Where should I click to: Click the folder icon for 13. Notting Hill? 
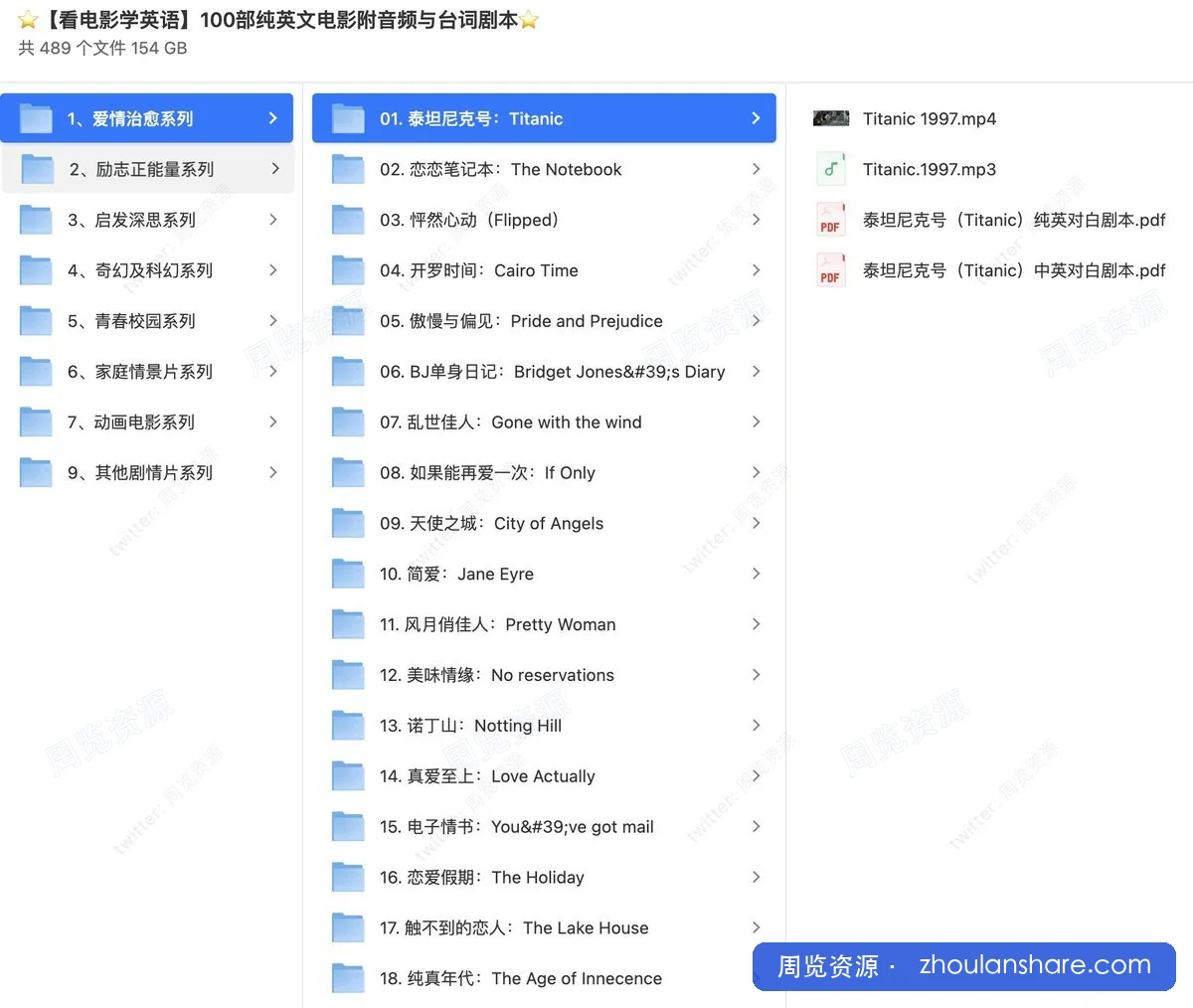348,726
